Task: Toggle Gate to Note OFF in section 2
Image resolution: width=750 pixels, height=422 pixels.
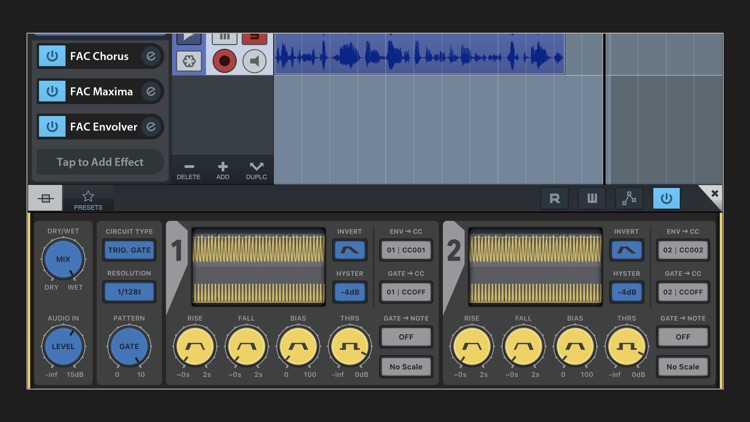Action: click(683, 337)
